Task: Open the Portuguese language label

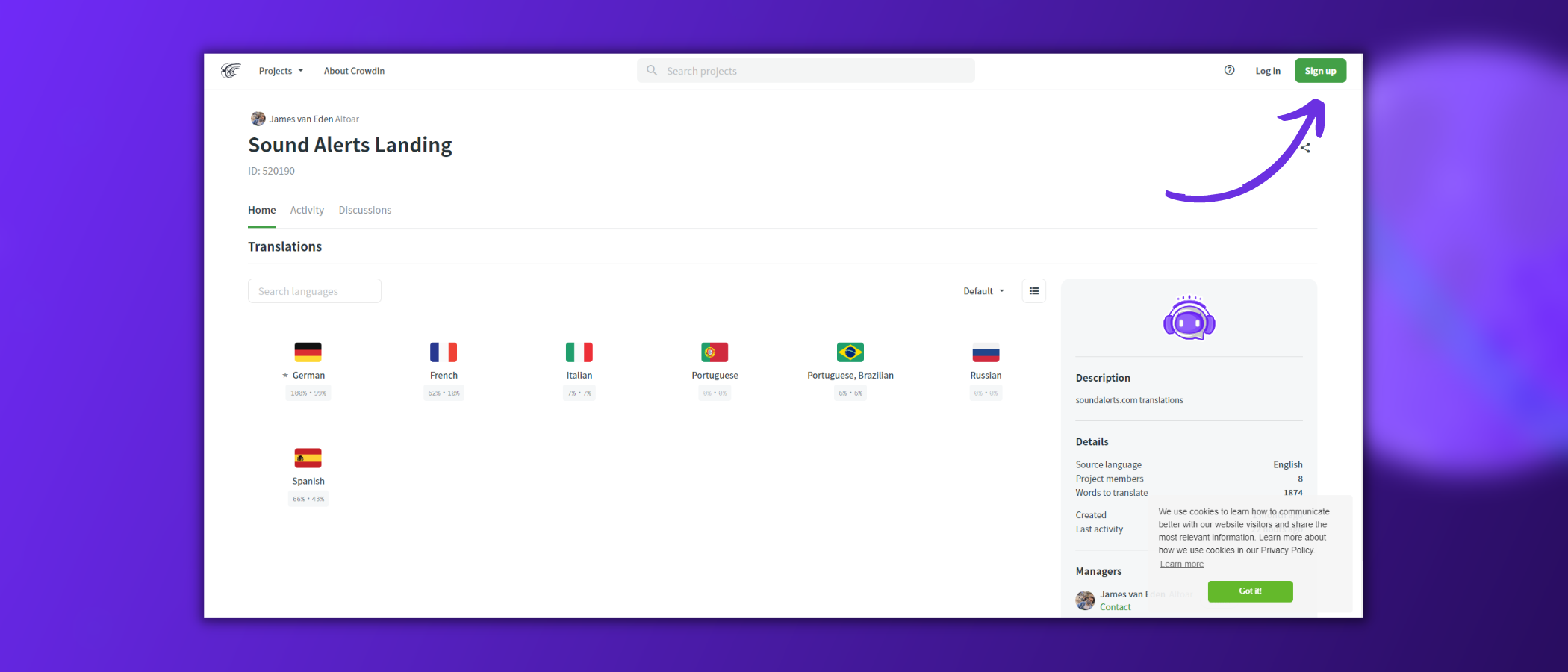Action: point(715,376)
